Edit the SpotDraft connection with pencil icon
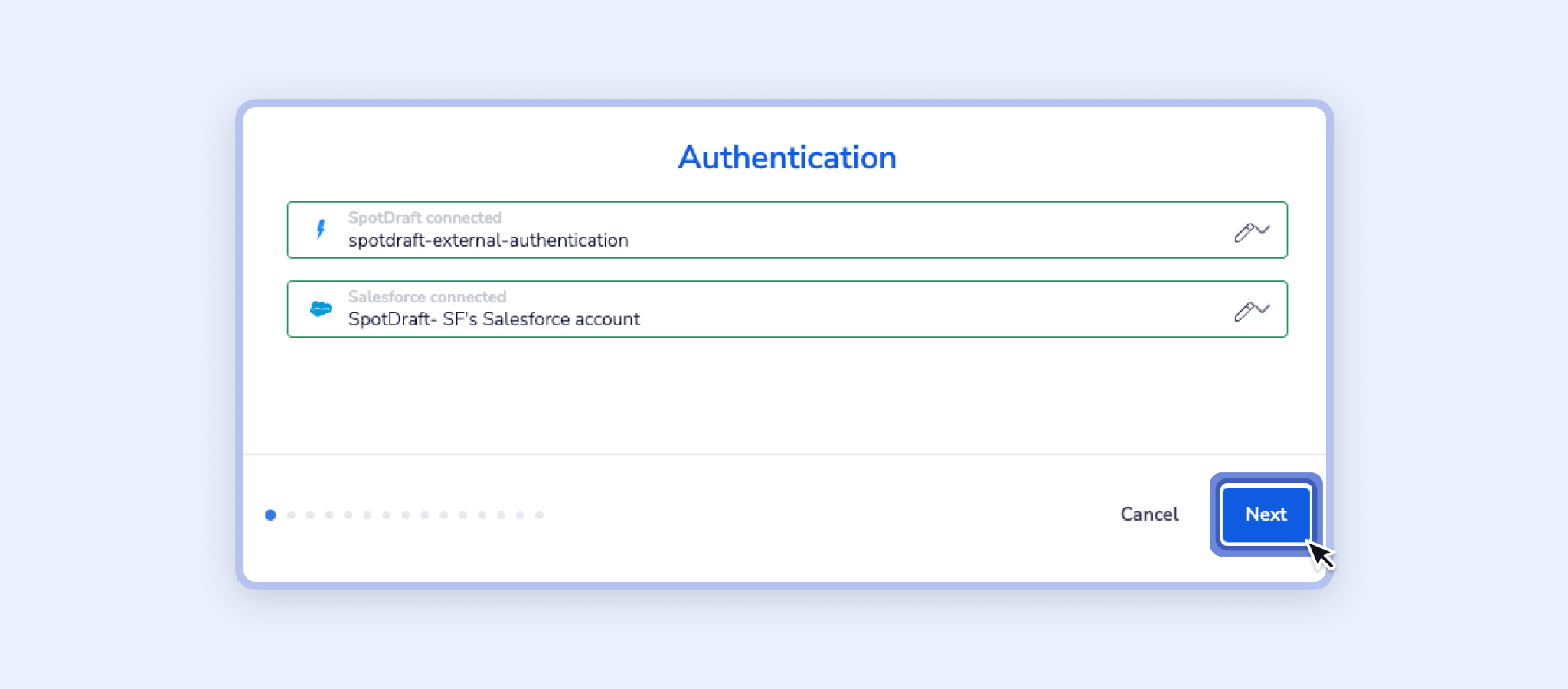 click(x=1244, y=232)
